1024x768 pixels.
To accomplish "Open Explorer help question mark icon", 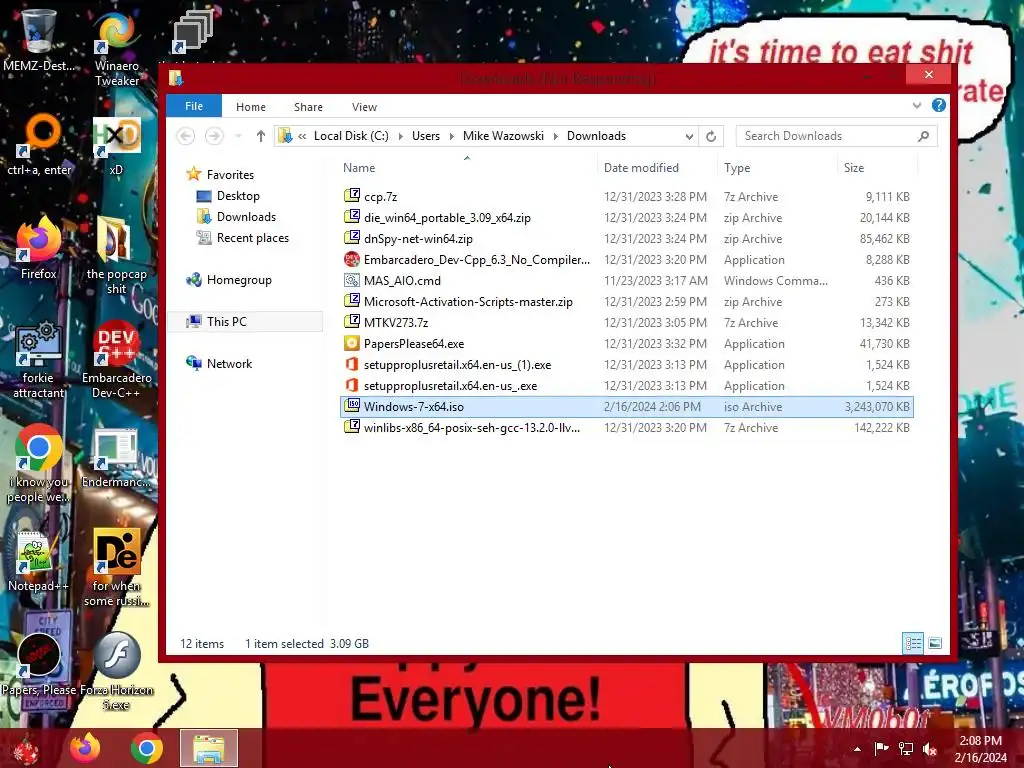I will [x=938, y=105].
